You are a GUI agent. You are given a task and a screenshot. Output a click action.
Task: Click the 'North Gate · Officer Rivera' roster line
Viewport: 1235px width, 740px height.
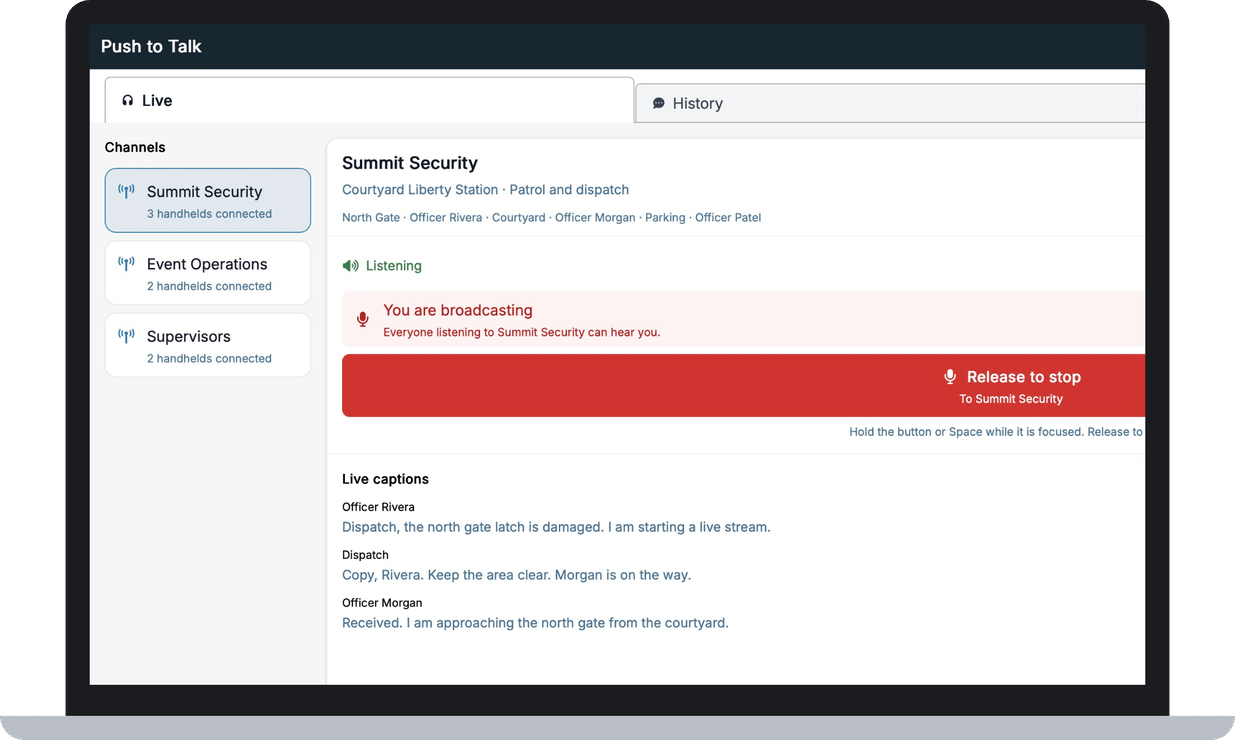551,217
